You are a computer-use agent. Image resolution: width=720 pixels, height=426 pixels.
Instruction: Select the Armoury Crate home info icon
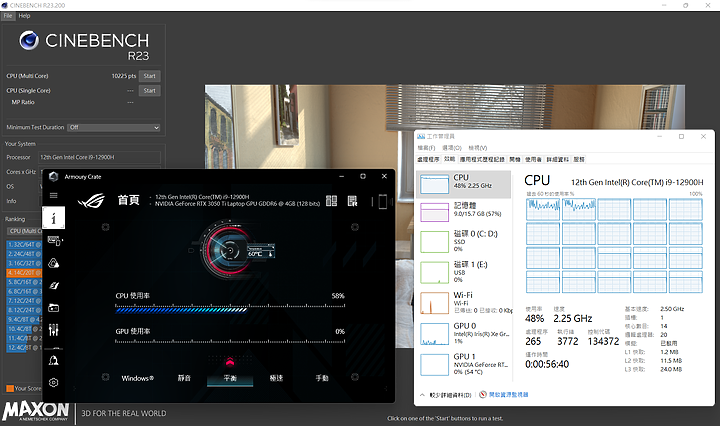[53, 218]
